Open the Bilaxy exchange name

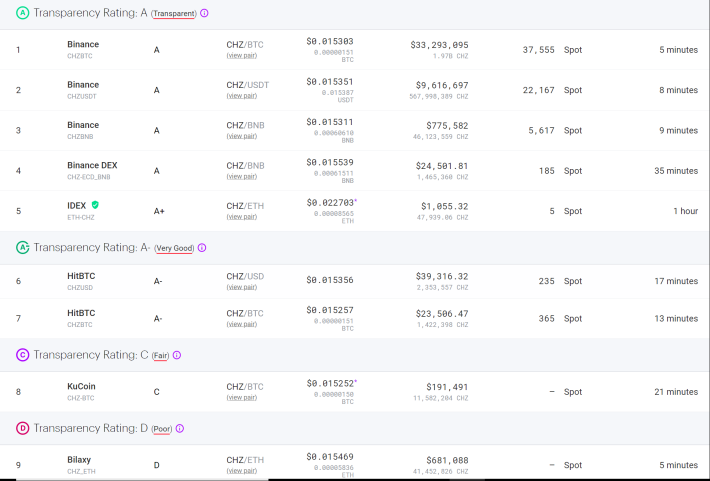[79, 460]
